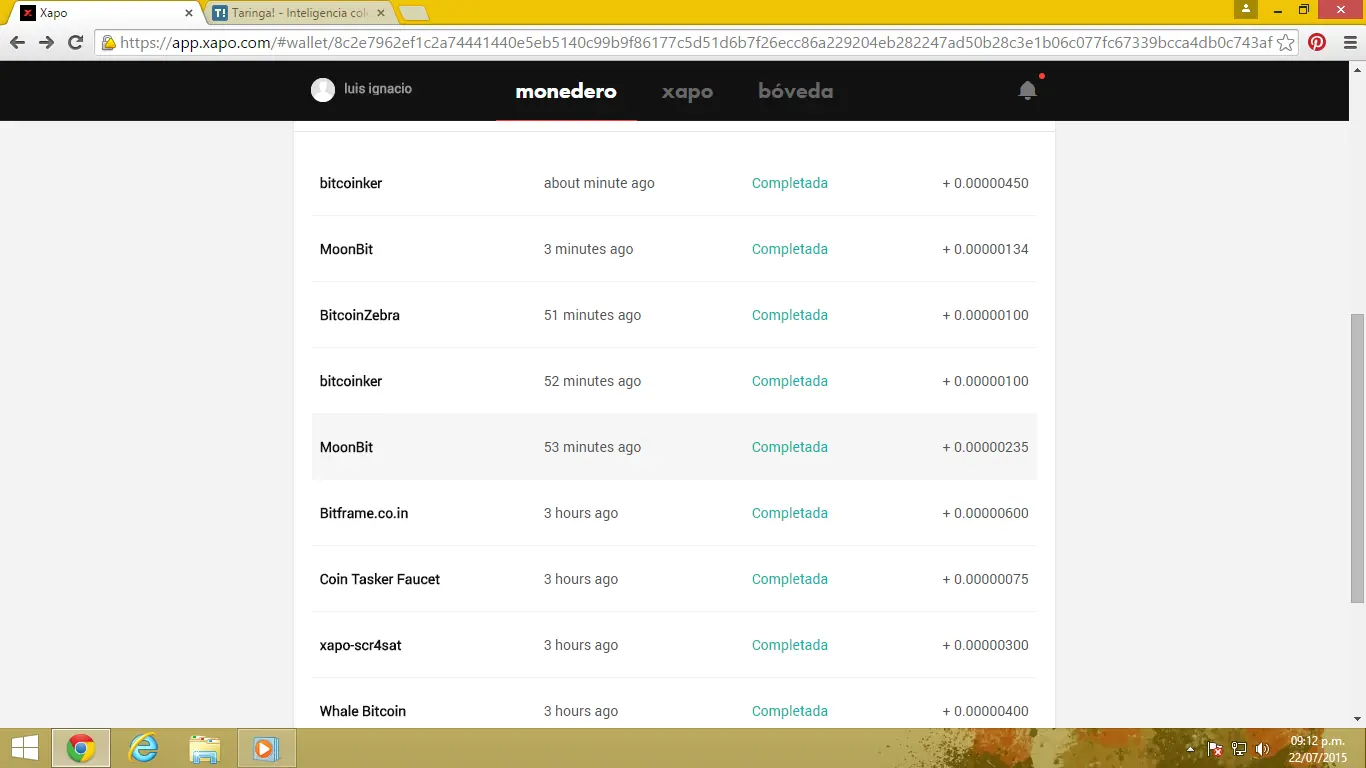Image resolution: width=1366 pixels, height=768 pixels.
Task: Click the + 0.00000134 amount
Action: (x=985, y=249)
